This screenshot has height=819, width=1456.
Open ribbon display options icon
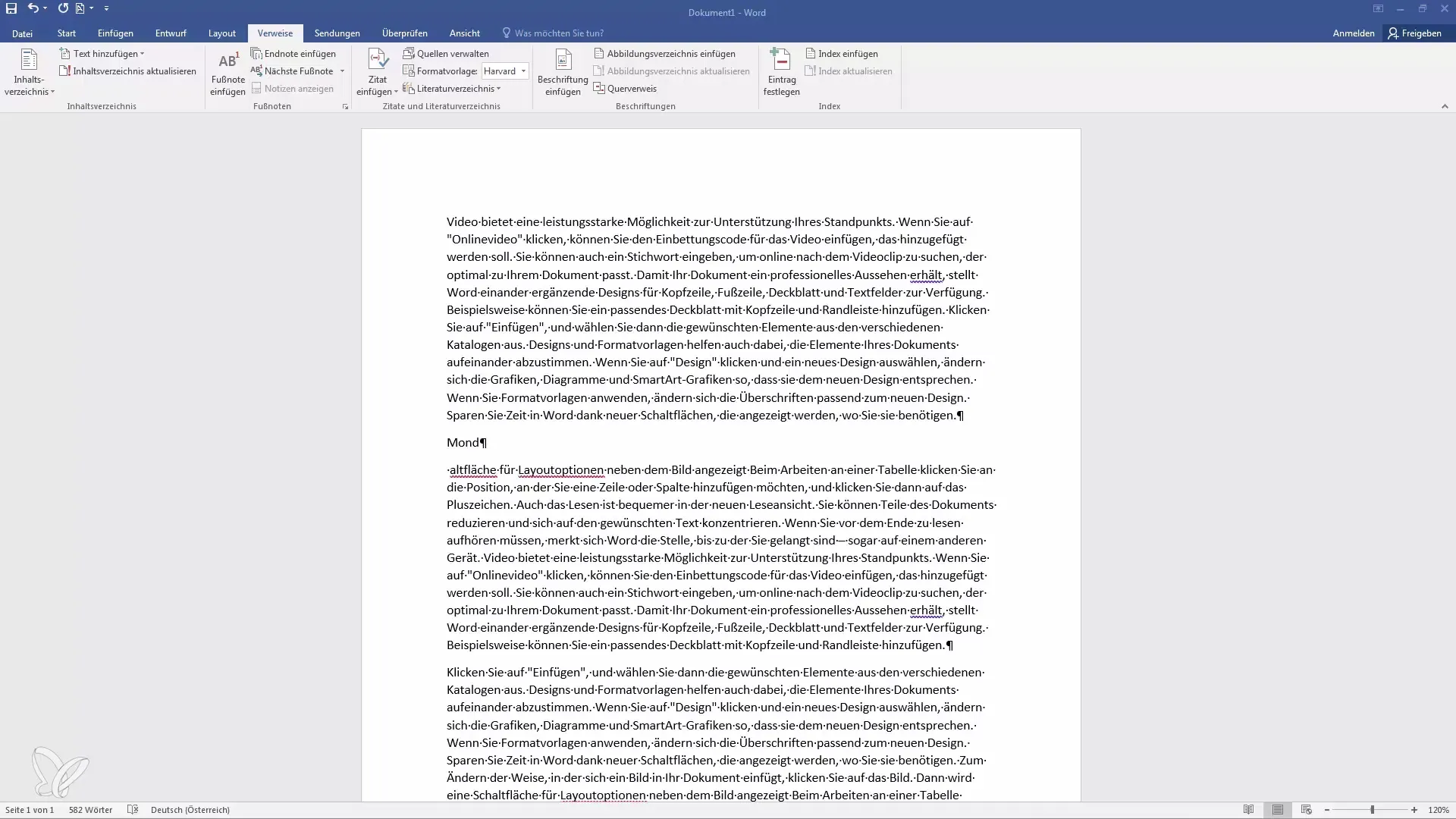pos(1378,8)
